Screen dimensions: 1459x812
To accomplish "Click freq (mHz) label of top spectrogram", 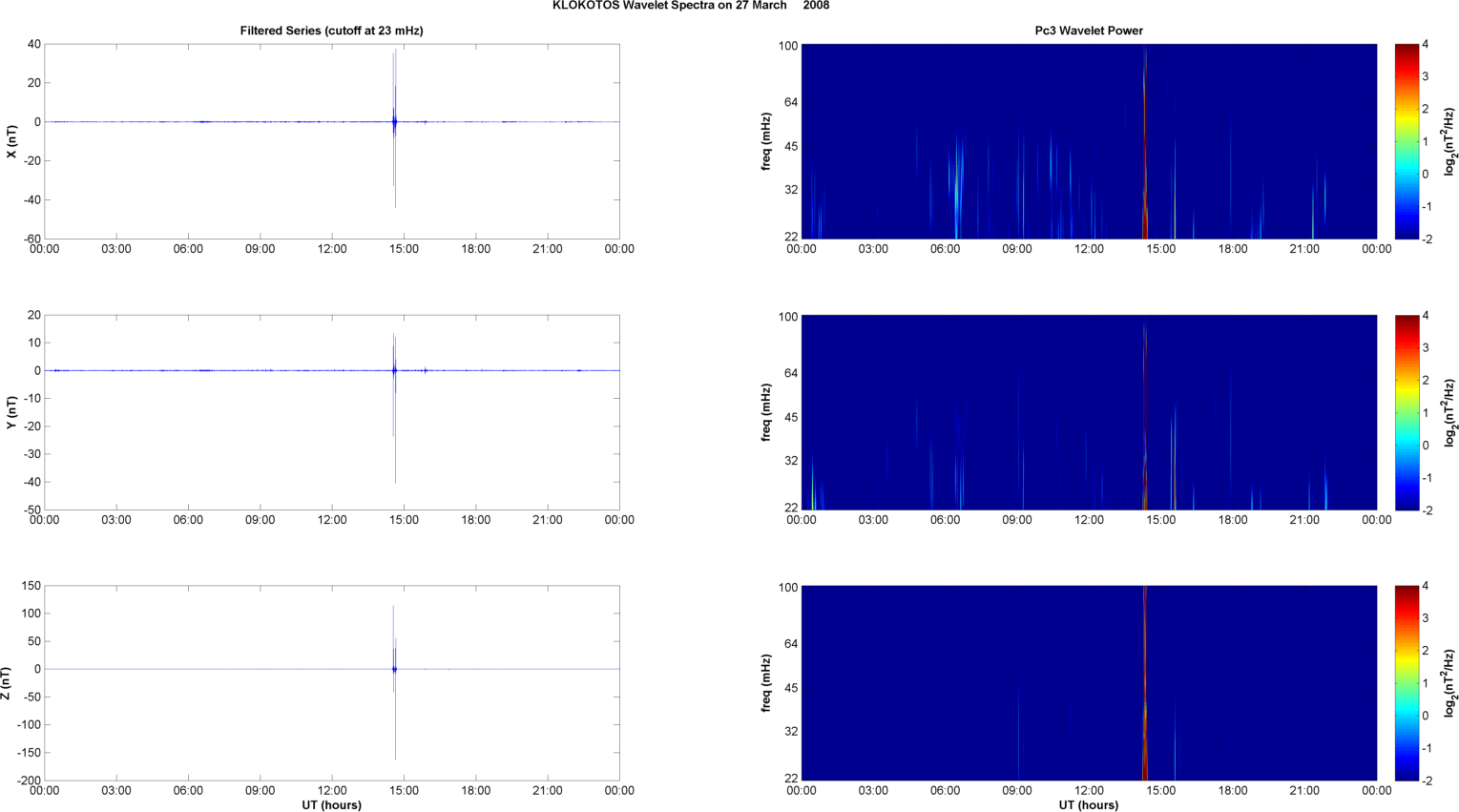I will pos(766,141).
